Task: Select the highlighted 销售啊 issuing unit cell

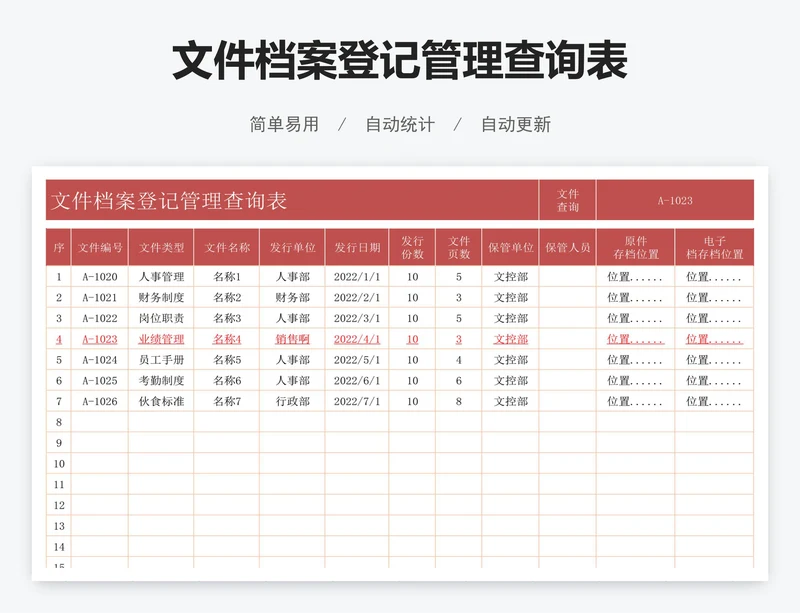Action: coord(292,339)
